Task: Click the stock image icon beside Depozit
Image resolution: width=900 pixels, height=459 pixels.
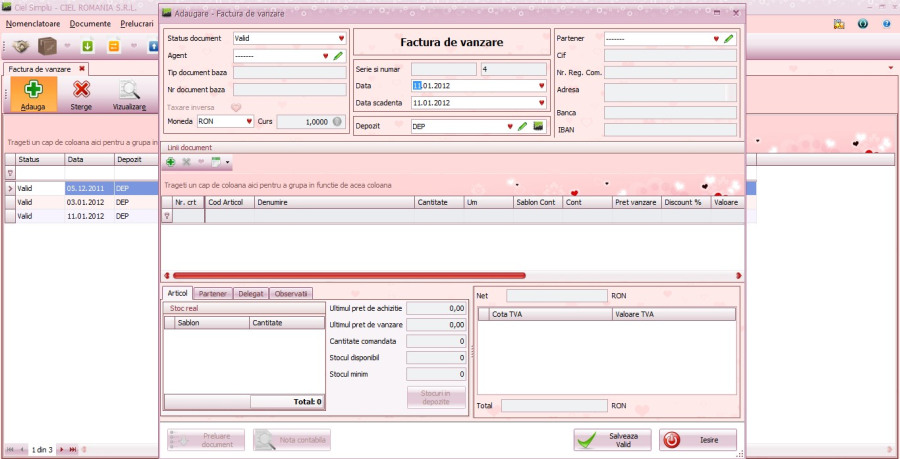Action: pos(538,127)
